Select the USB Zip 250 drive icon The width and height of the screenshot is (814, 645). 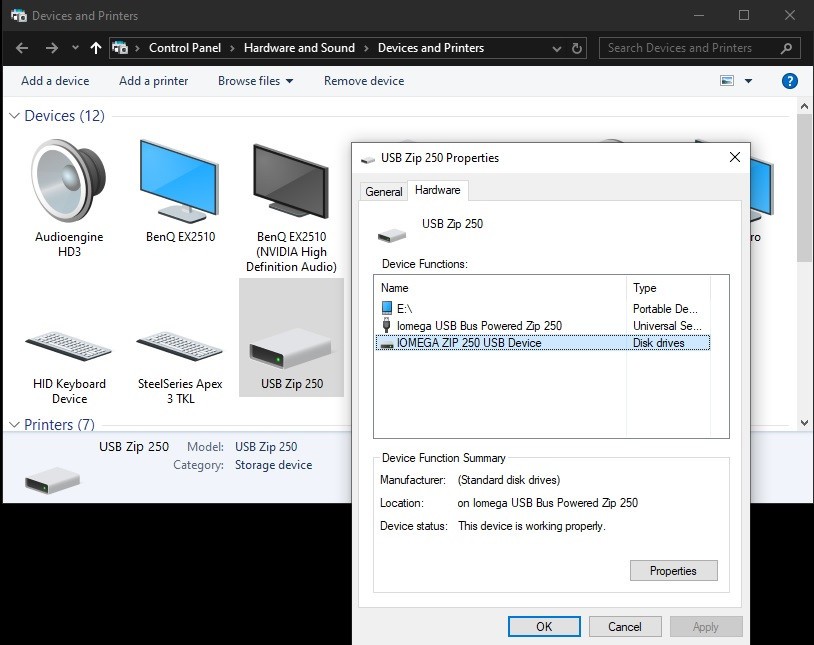(291, 348)
